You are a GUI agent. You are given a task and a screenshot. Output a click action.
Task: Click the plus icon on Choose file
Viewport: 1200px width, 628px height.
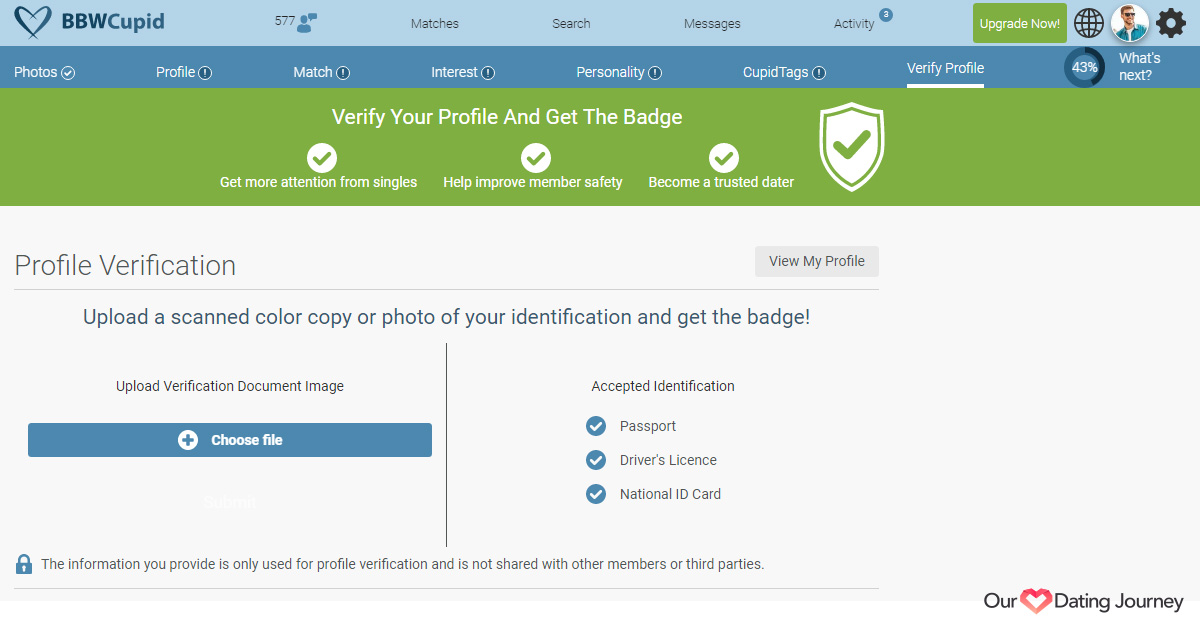(x=188, y=440)
